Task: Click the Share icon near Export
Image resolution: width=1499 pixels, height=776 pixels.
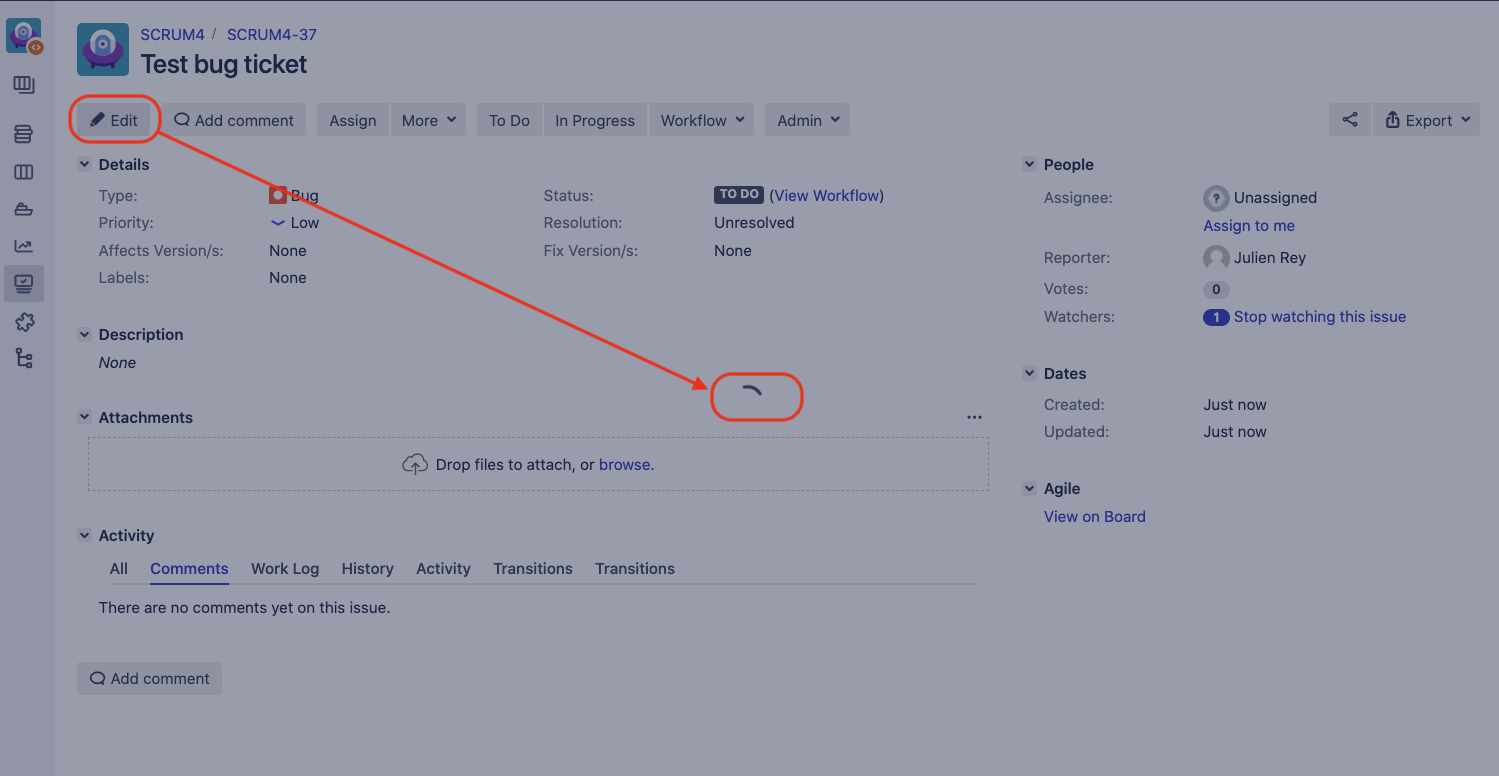Action: click(1350, 119)
